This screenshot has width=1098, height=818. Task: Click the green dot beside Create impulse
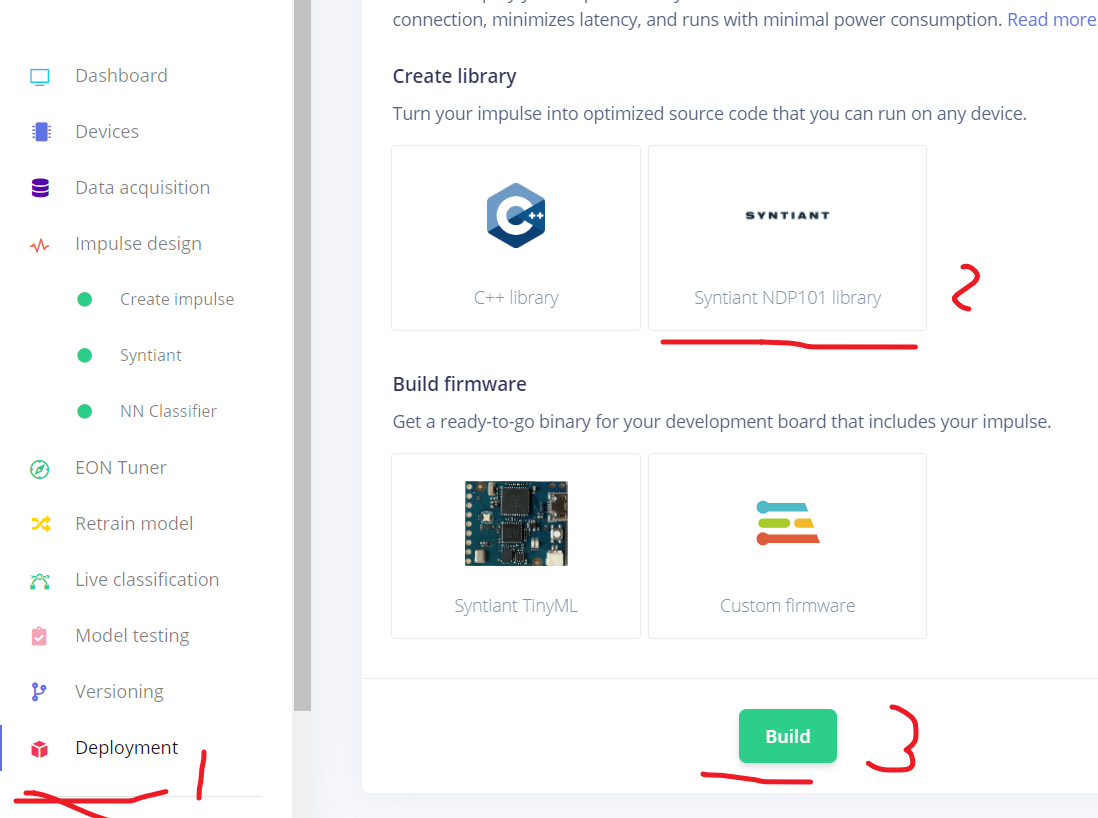pos(85,300)
